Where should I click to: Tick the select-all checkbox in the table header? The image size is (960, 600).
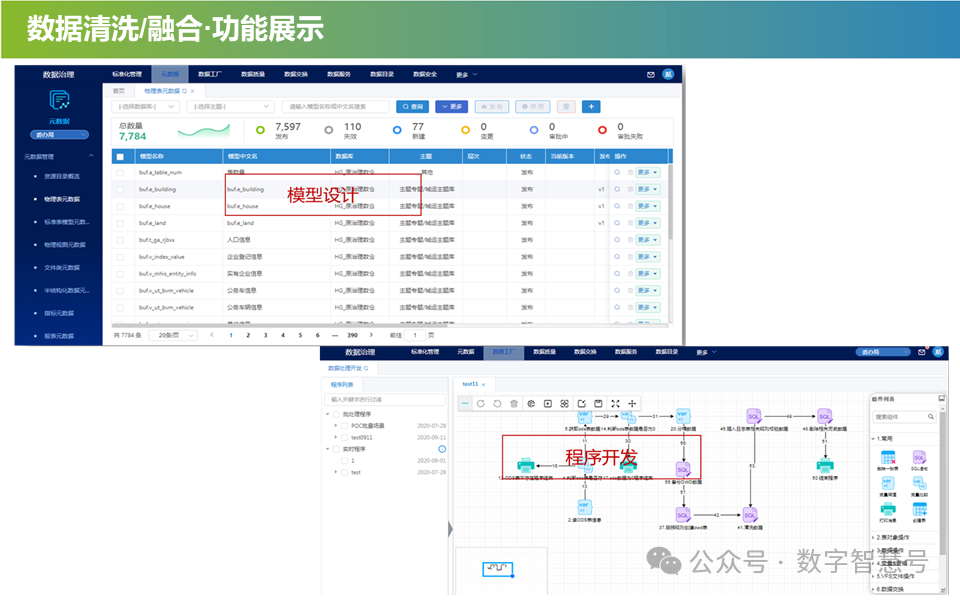120,157
